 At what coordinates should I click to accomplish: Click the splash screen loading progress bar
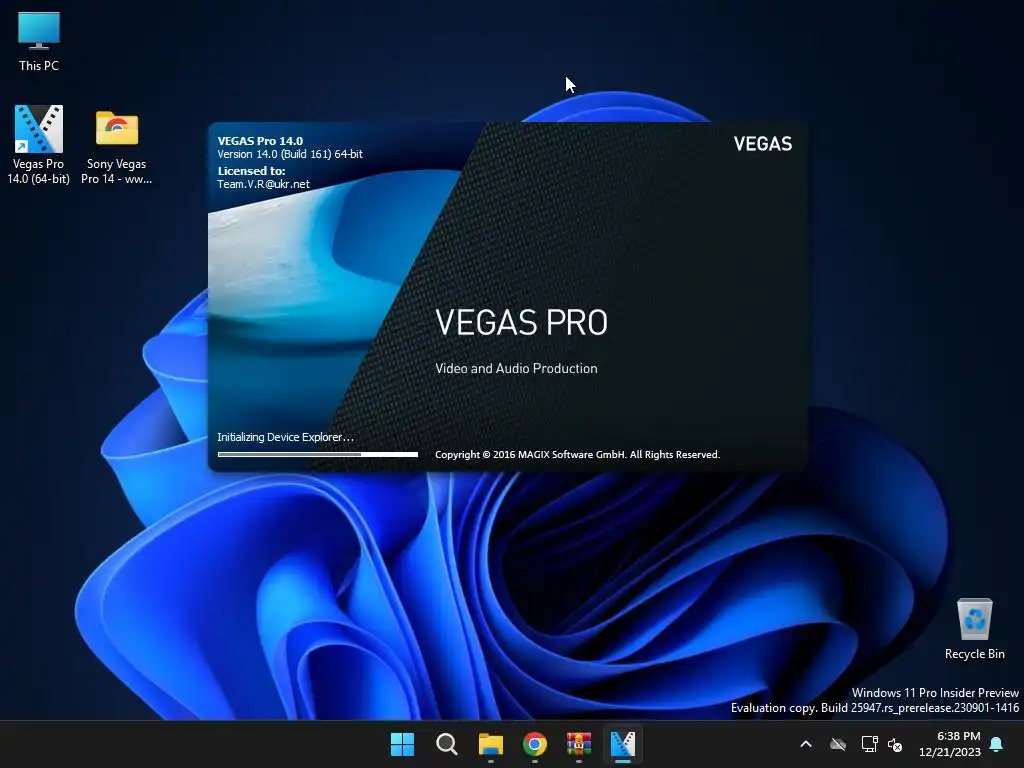point(317,455)
